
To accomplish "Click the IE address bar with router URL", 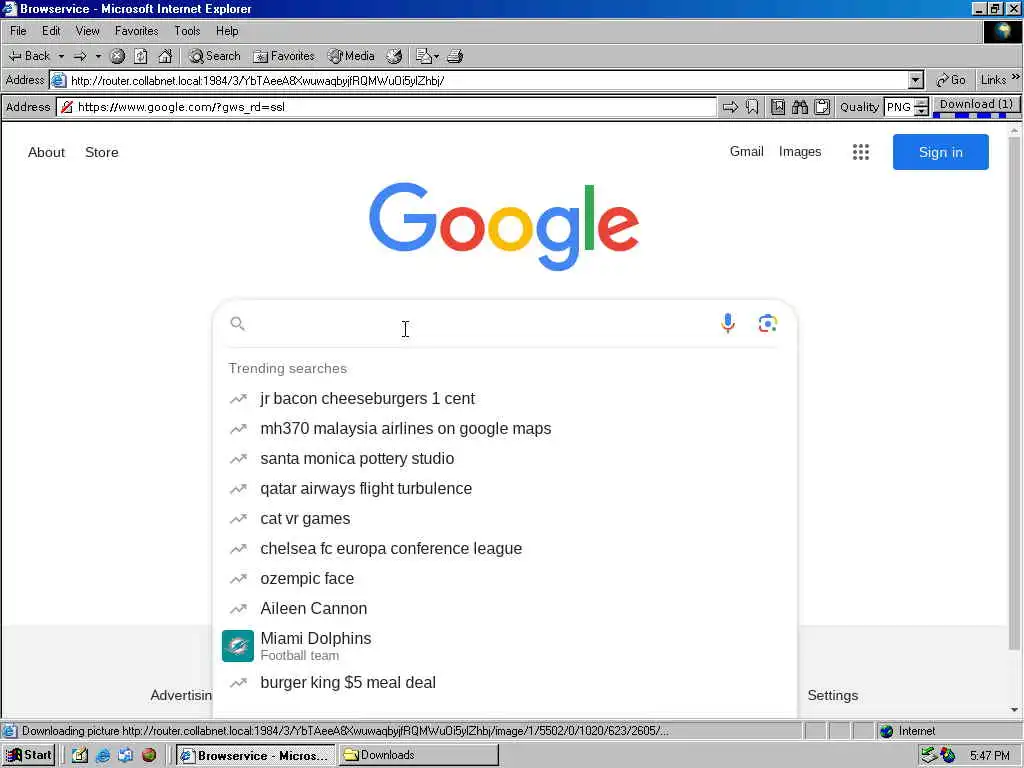I will [x=480, y=80].
